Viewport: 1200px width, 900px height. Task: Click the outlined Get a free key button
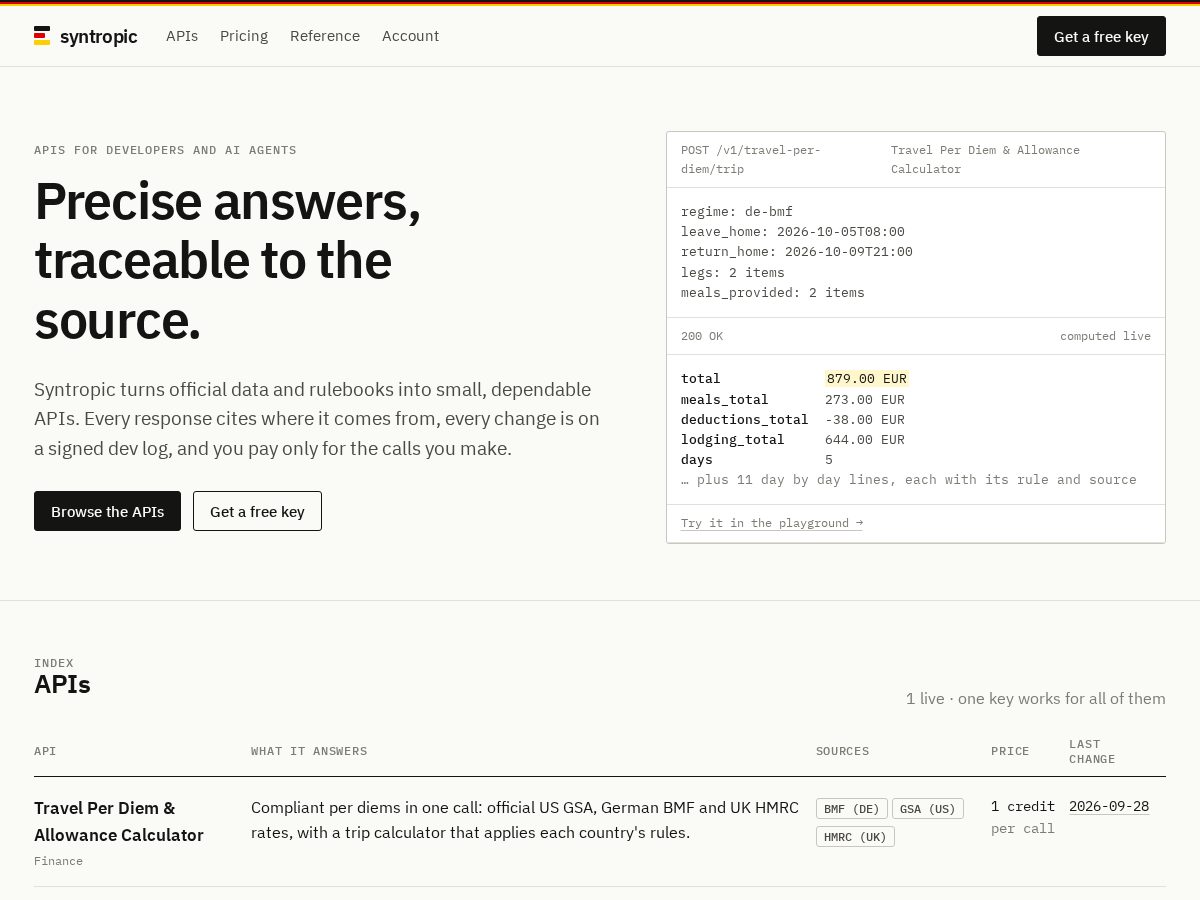click(257, 511)
